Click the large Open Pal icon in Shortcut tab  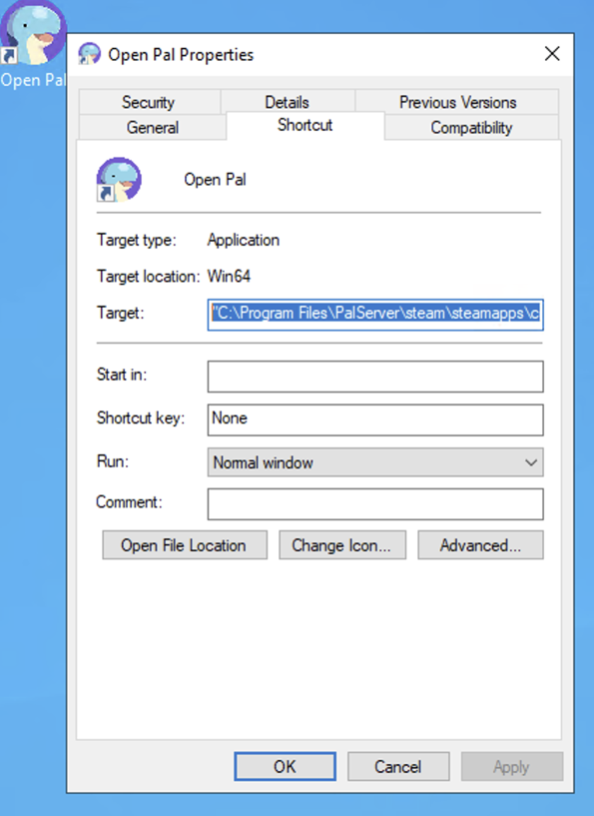(x=119, y=180)
